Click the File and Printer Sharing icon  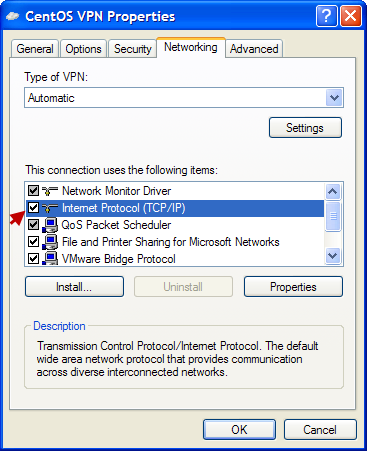tap(50, 242)
